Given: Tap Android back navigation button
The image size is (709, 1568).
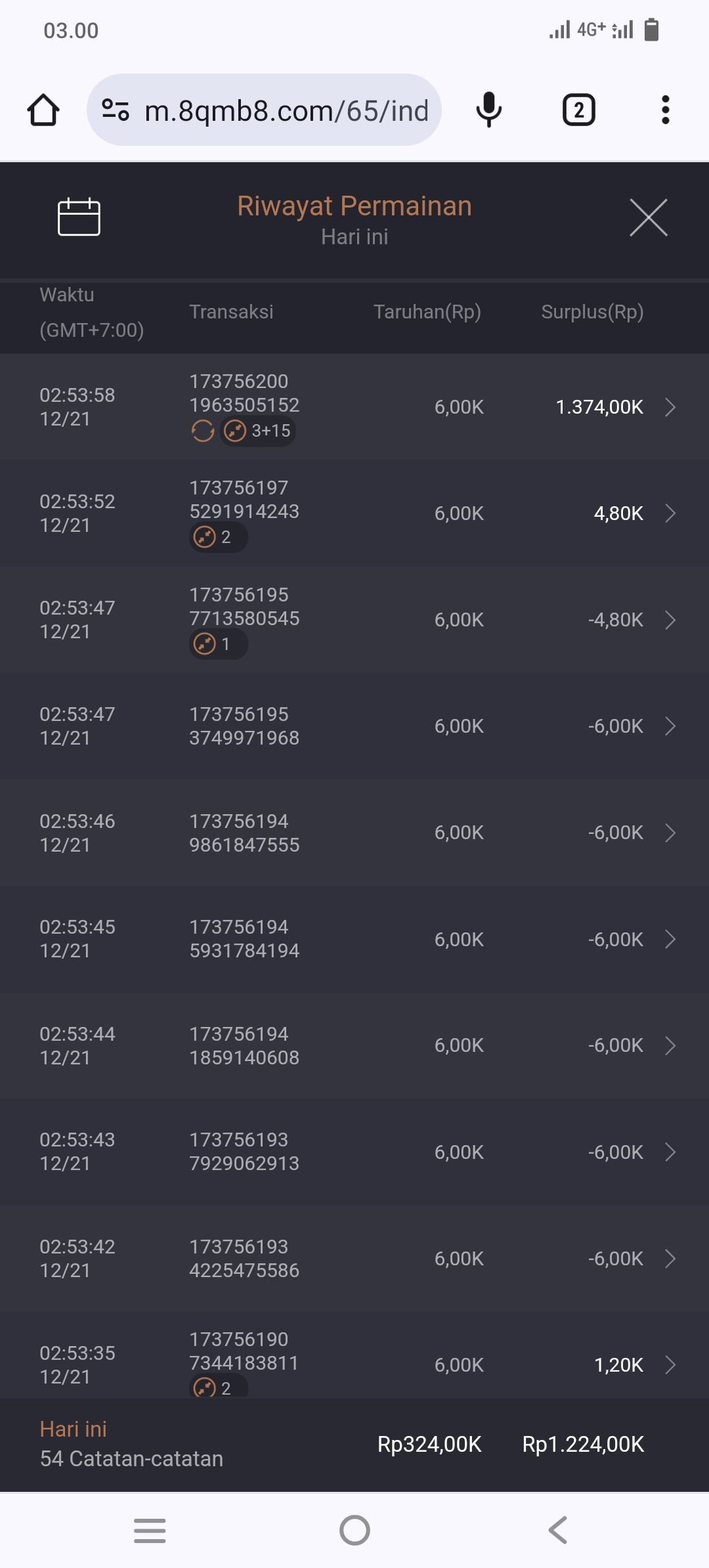Looking at the screenshot, I should point(558,1531).
